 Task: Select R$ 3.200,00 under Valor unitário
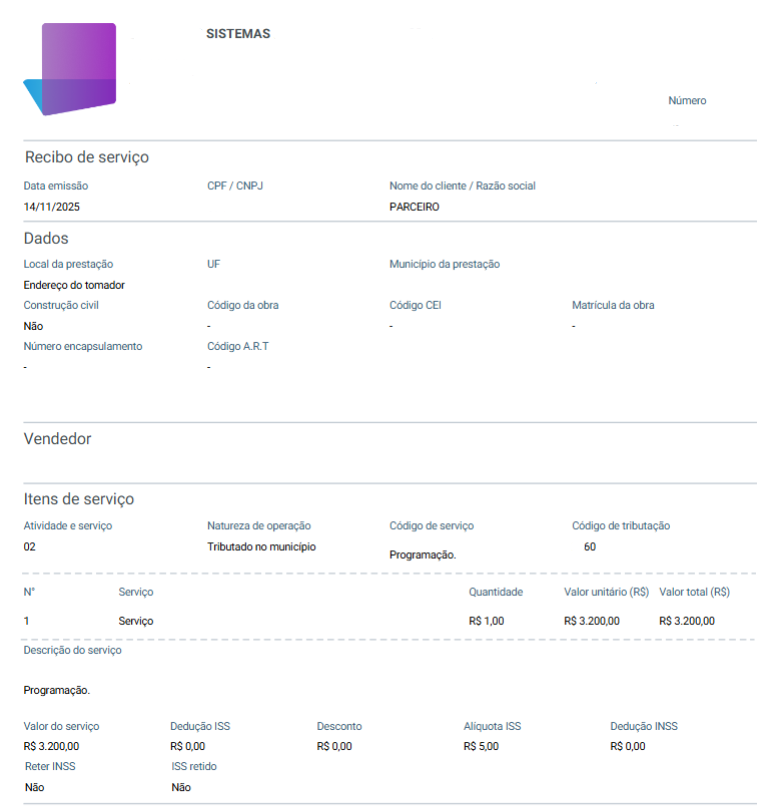click(592, 621)
